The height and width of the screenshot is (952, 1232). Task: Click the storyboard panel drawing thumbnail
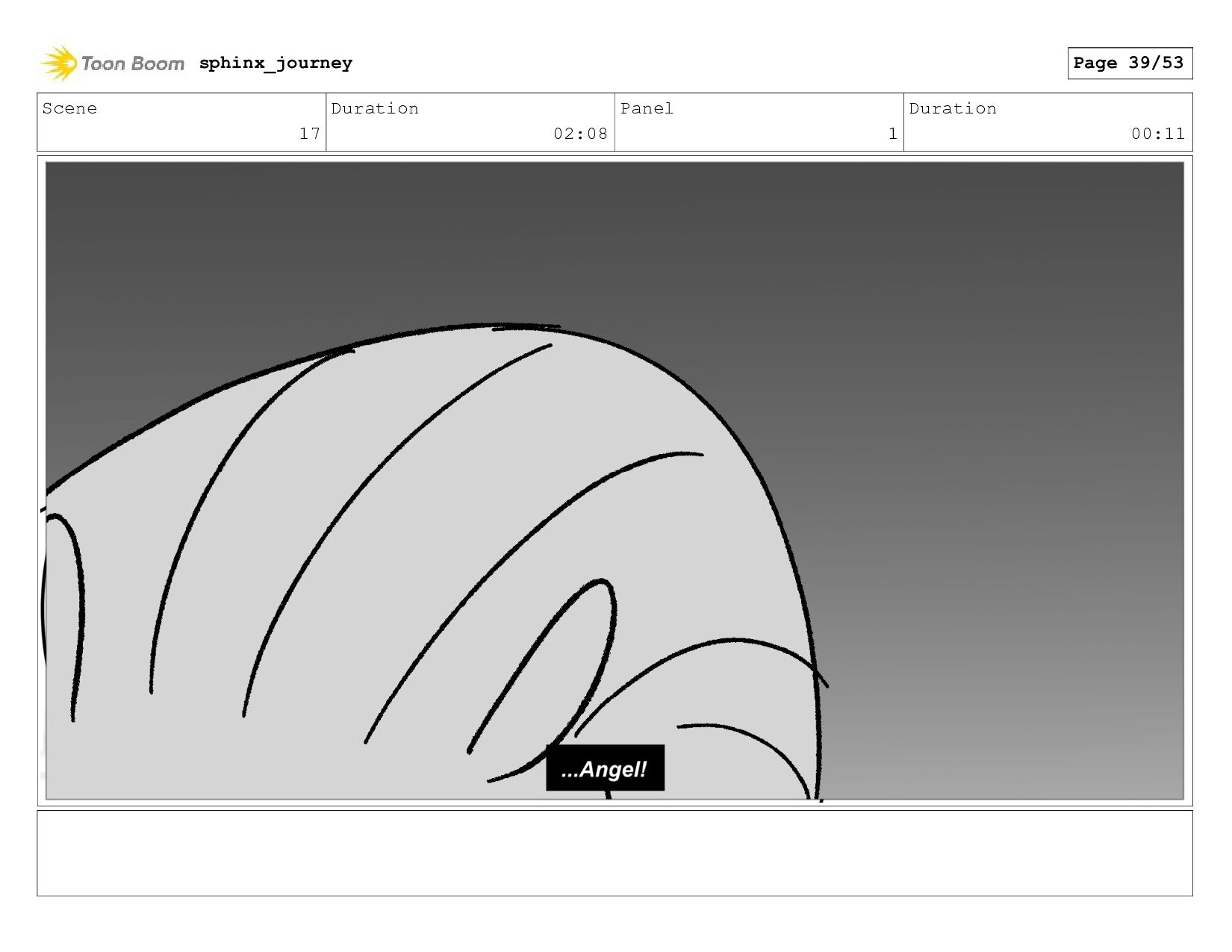[615, 481]
